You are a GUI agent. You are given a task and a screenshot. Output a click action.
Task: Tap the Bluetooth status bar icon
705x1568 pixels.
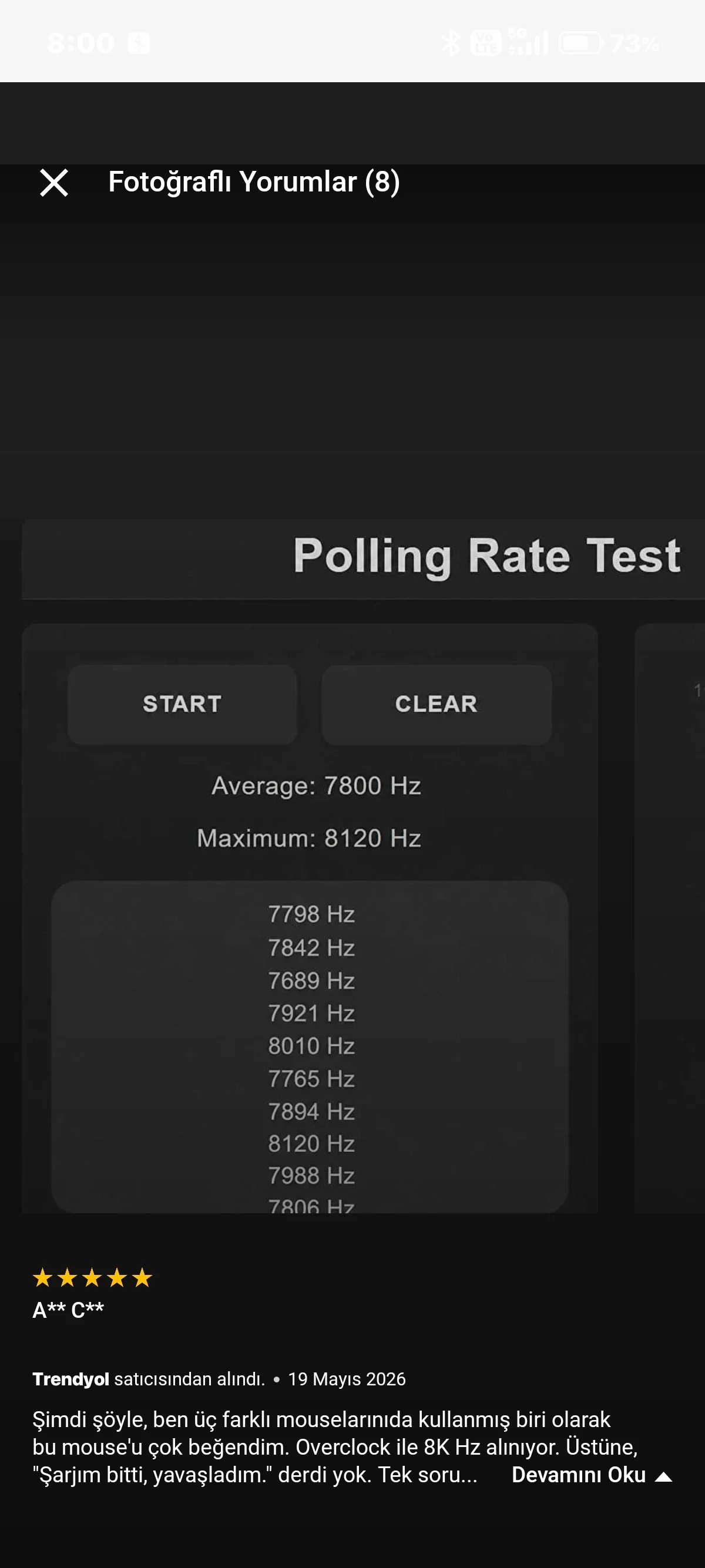451,43
